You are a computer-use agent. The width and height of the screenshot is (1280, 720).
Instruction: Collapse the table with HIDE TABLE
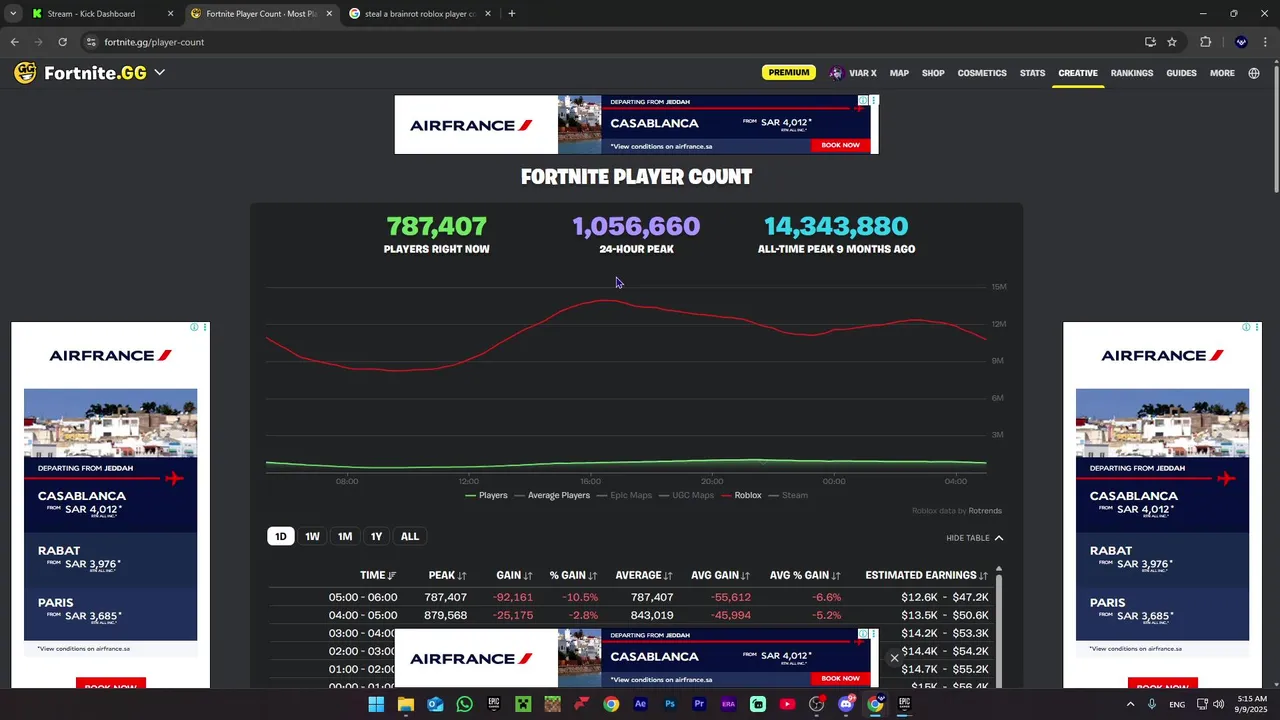[x=974, y=538]
